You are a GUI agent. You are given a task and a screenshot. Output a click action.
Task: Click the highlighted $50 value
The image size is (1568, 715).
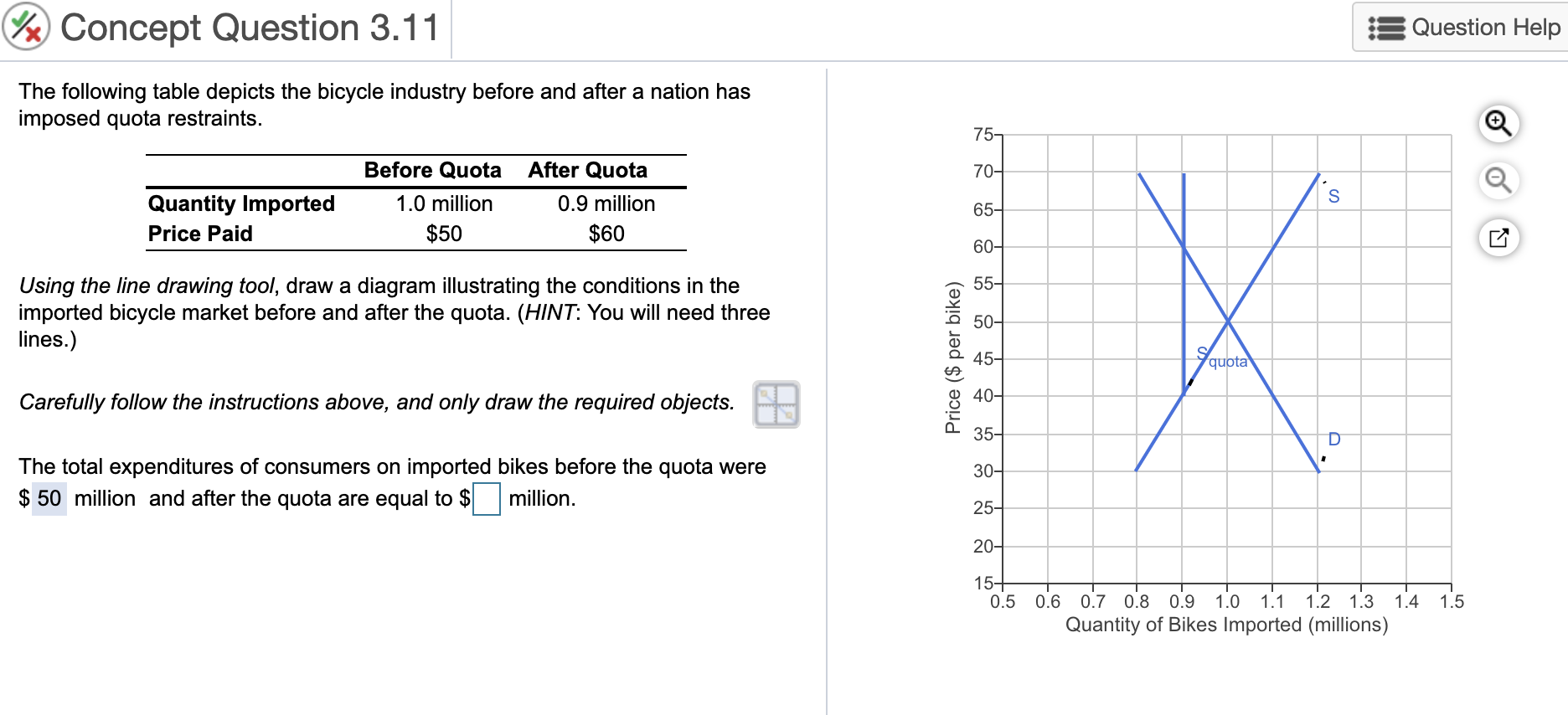tap(51, 498)
